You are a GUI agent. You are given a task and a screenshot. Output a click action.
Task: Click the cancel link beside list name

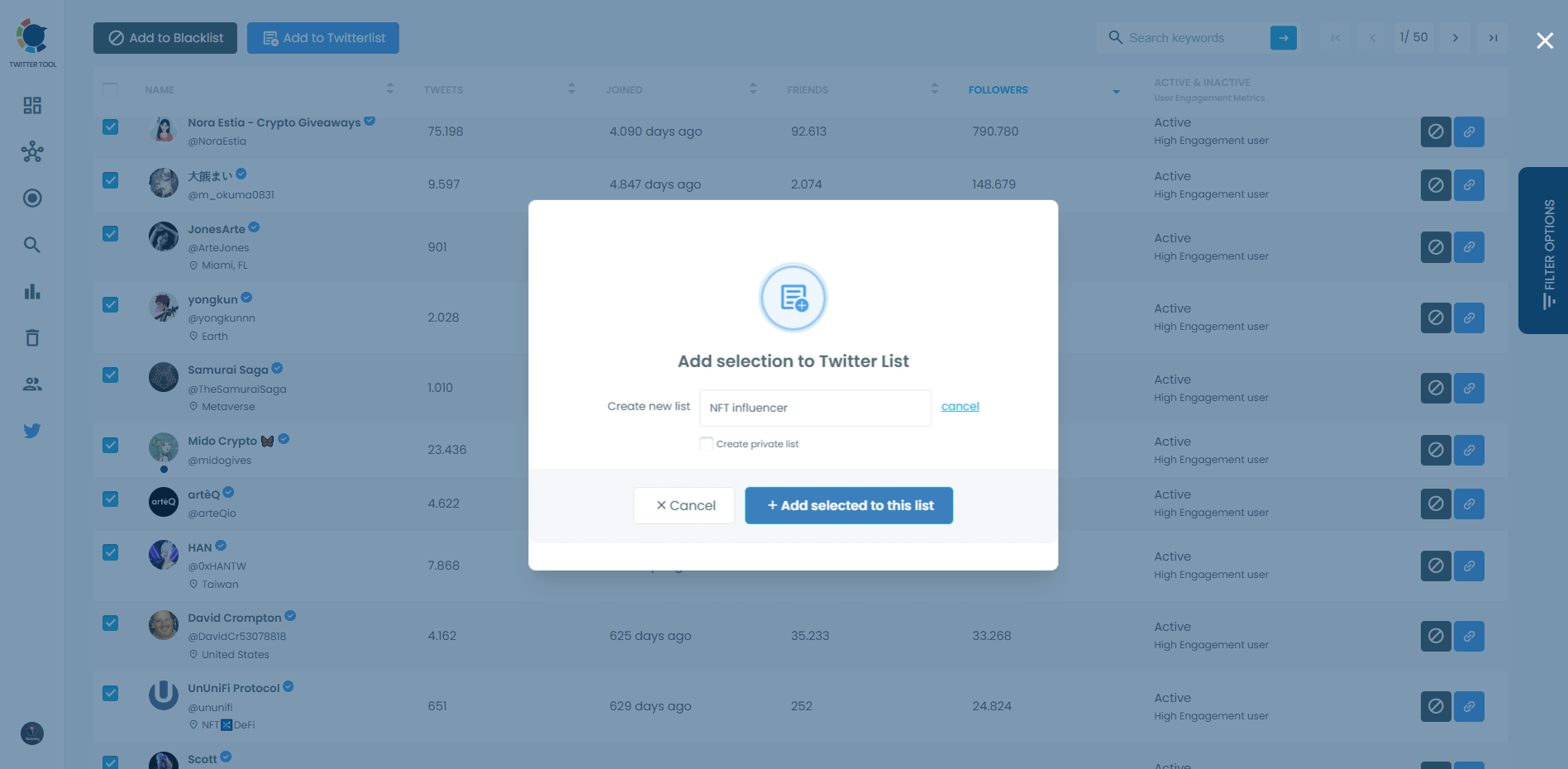[x=960, y=406]
